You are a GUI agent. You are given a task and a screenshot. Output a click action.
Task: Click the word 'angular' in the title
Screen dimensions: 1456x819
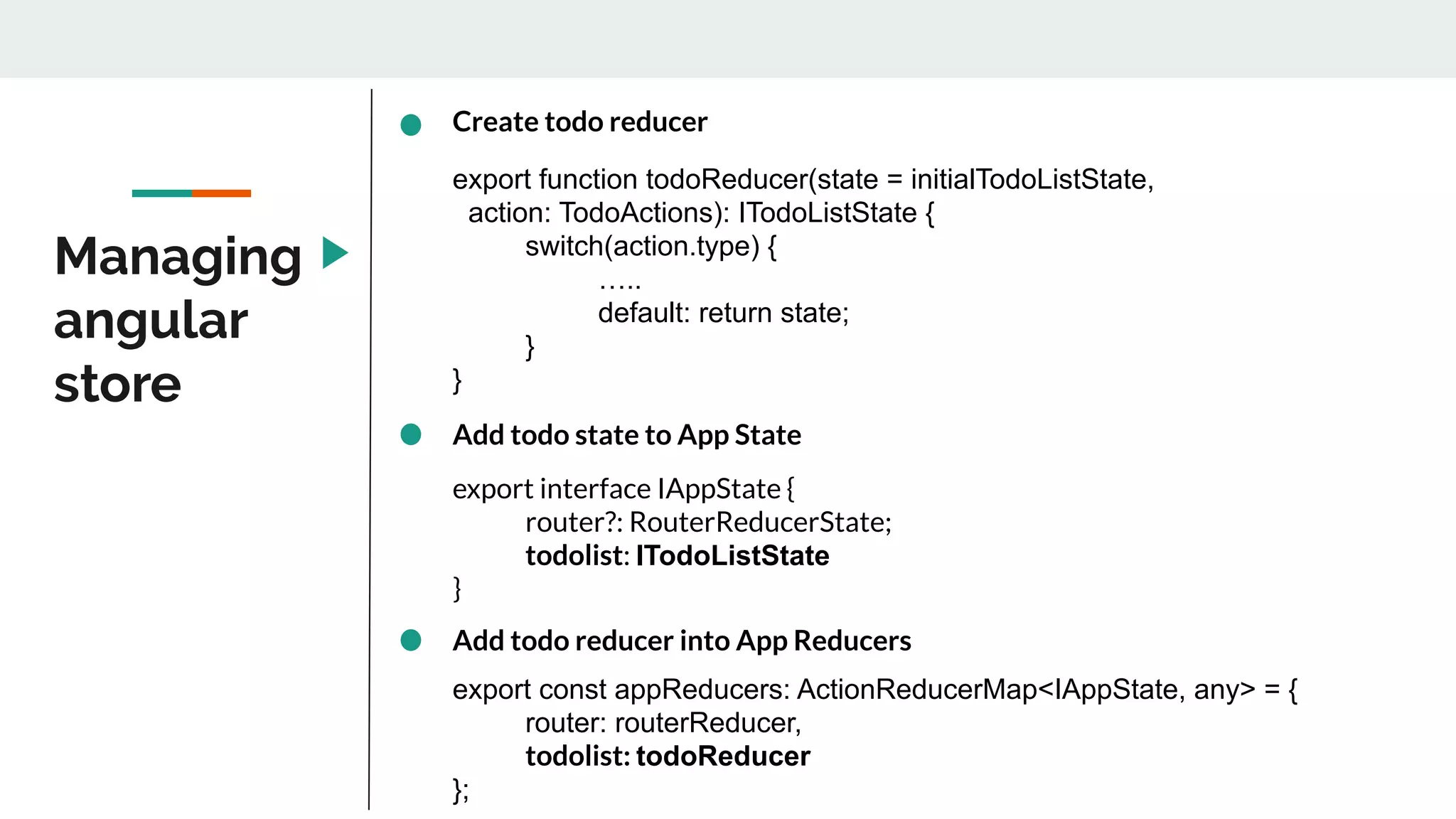(x=151, y=321)
